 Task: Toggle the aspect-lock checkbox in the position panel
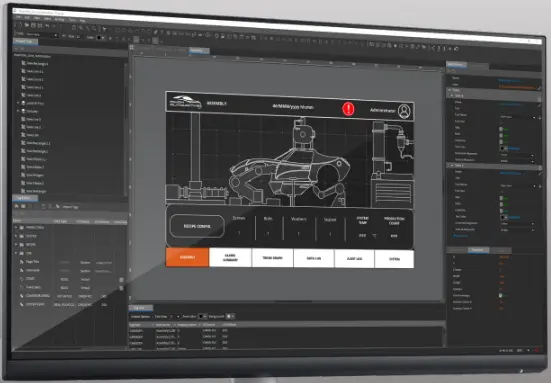pyautogui.click(x=500, y=296)
